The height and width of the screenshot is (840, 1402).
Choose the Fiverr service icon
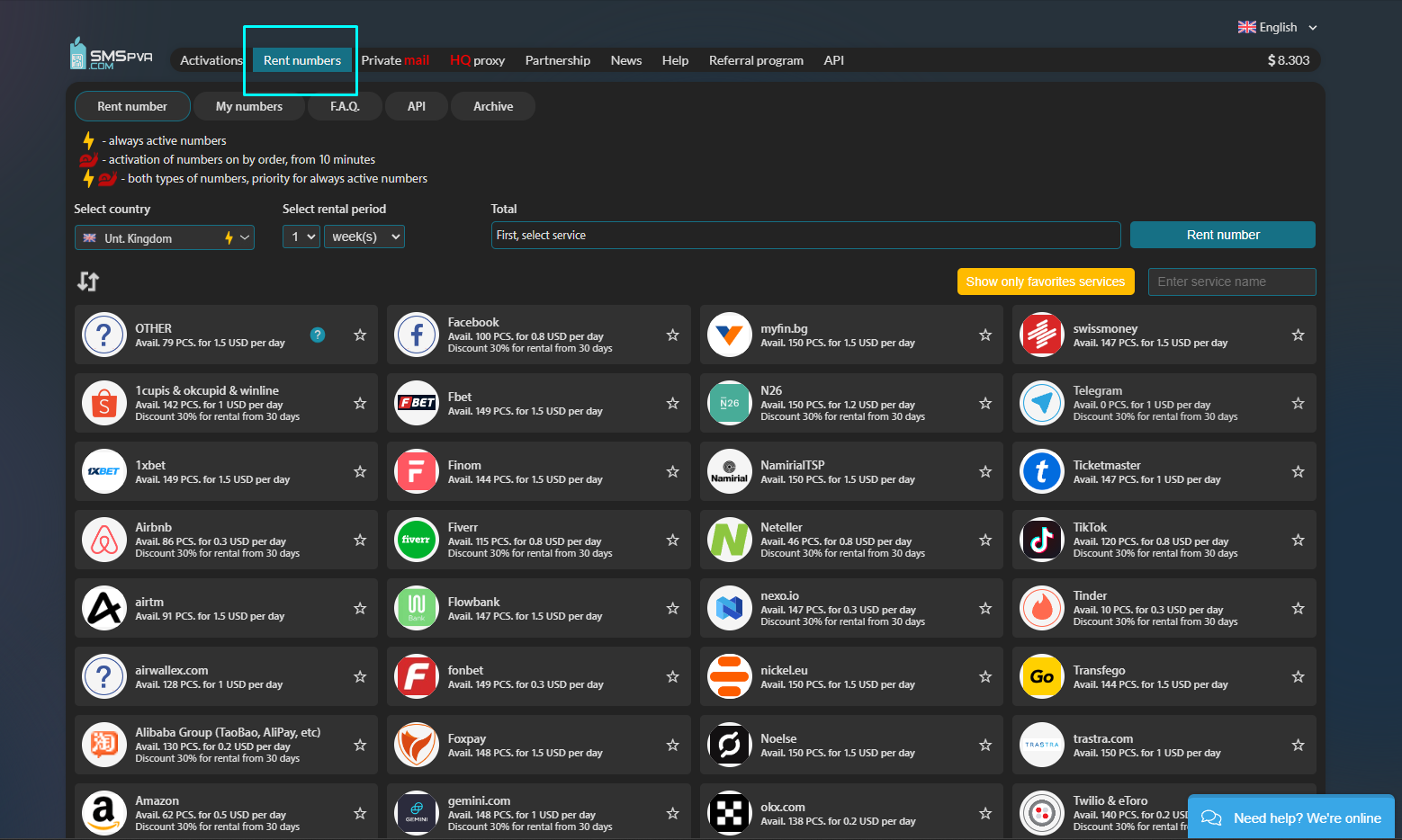click(x=417, y=540)
